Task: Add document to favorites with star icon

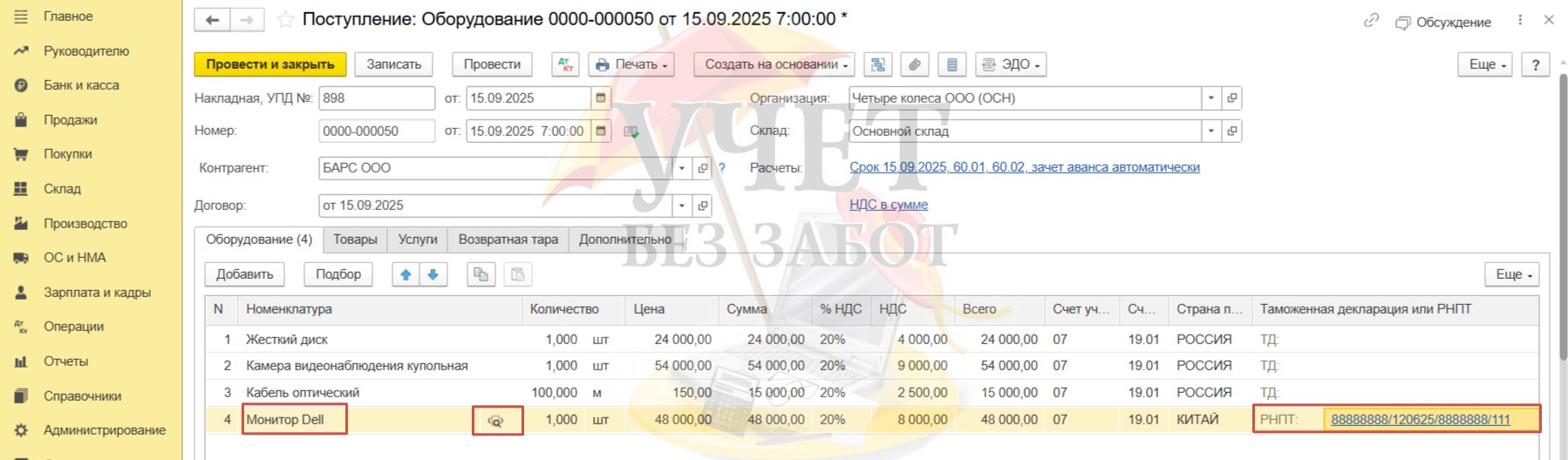Action: click(x=285, y=19)
